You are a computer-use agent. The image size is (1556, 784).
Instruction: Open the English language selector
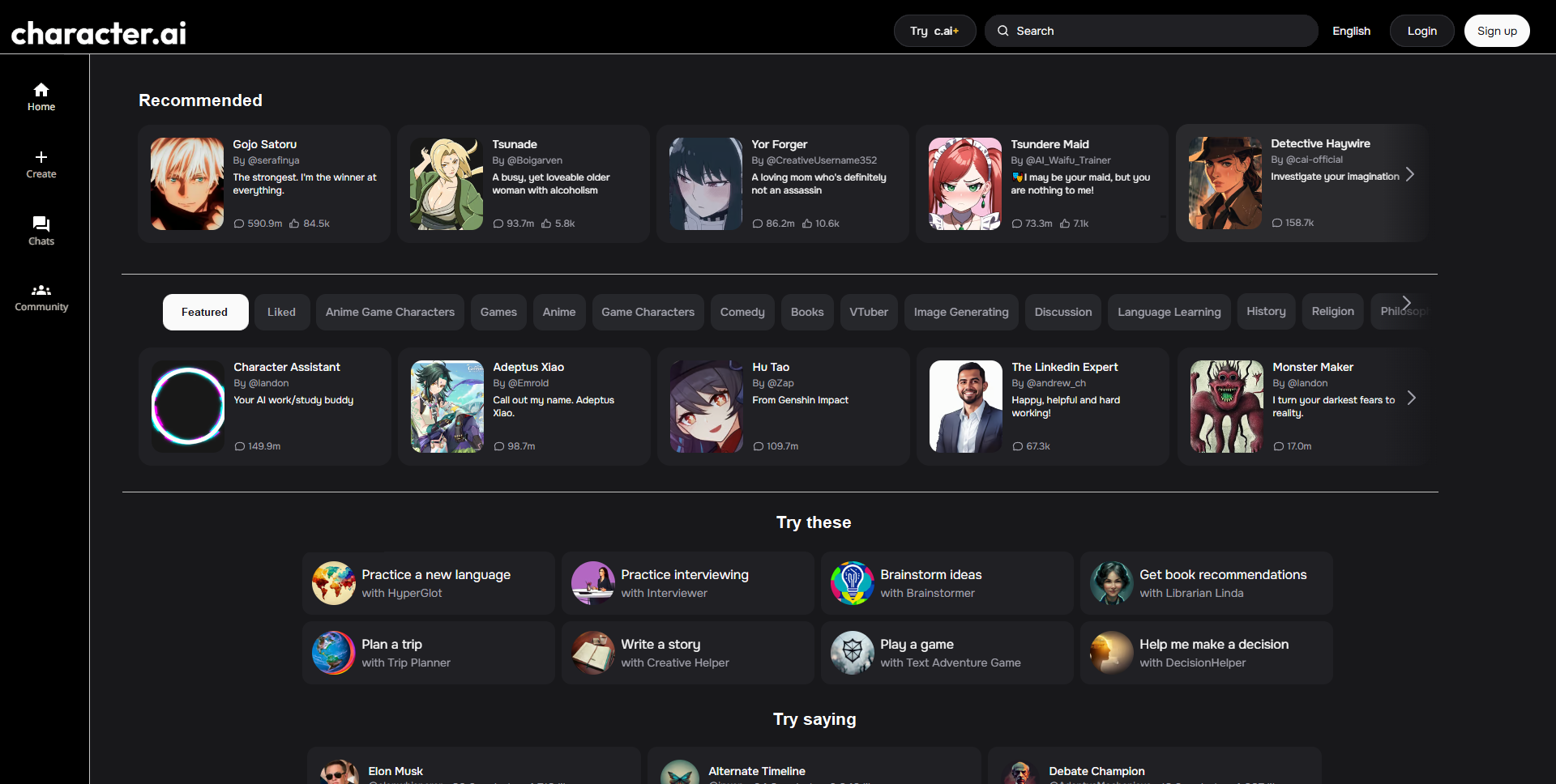point(1351,31)
